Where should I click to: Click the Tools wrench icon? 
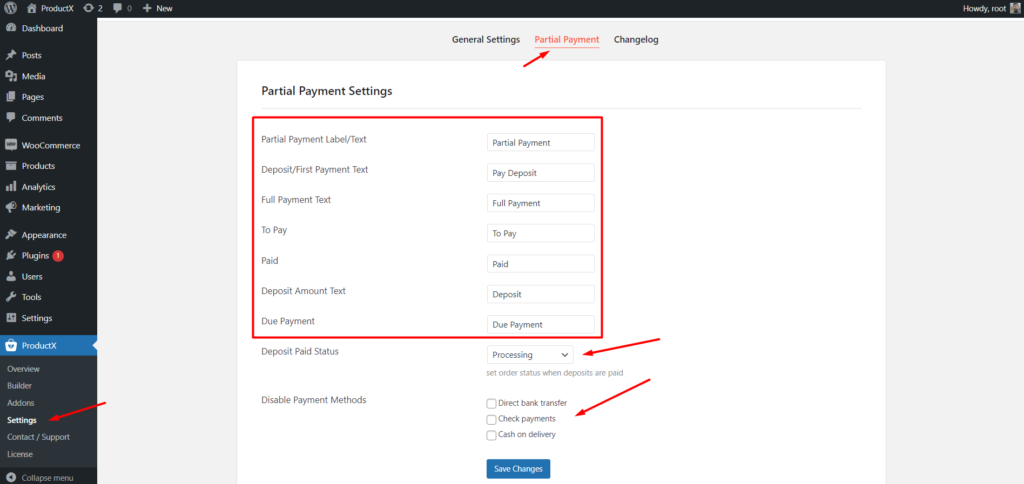pyautogui.click(x=10, y=297)
